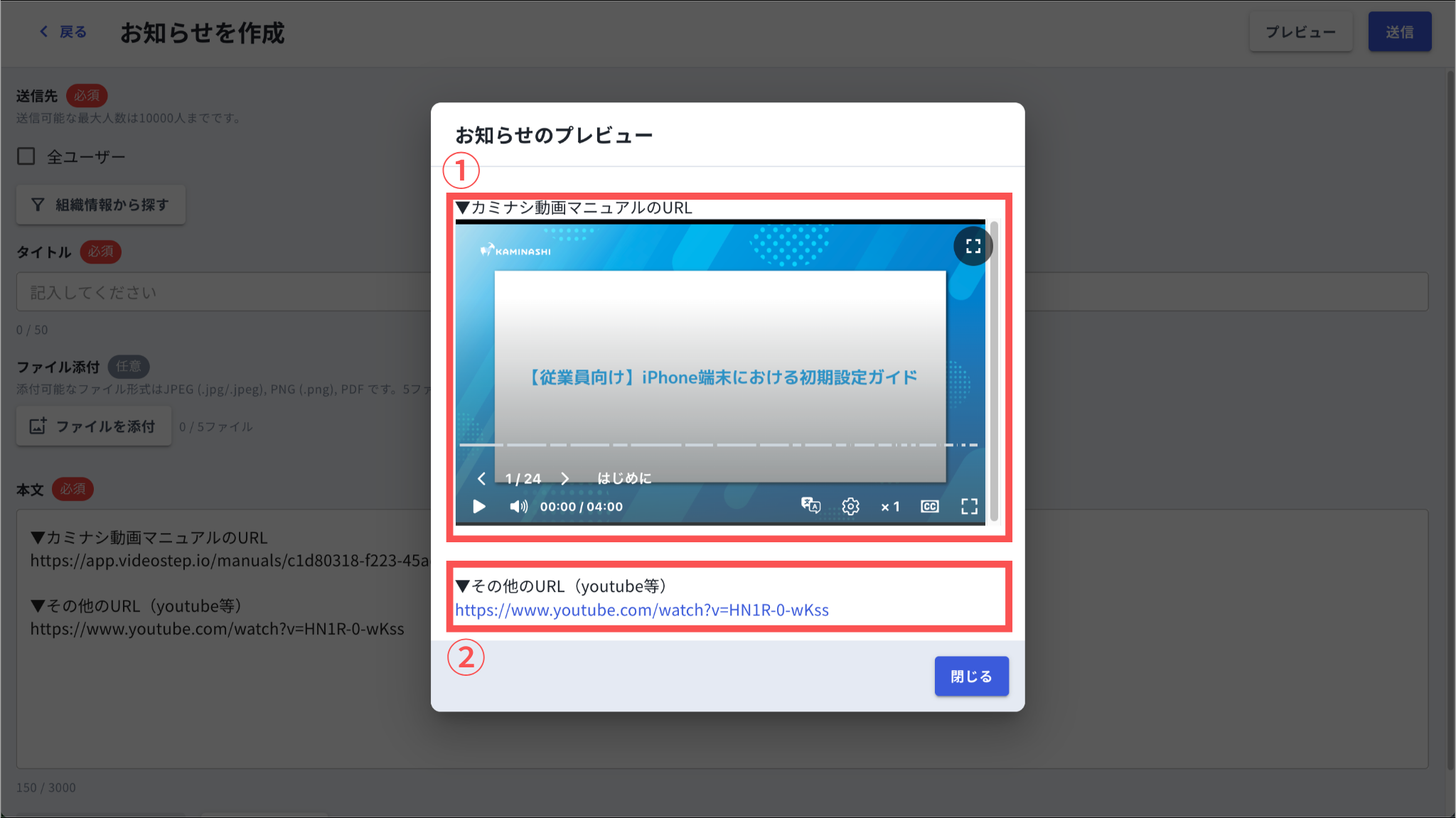Change playback speed ×1
This screenshot has height=818, width=1456.
click(x=890, y=507)
